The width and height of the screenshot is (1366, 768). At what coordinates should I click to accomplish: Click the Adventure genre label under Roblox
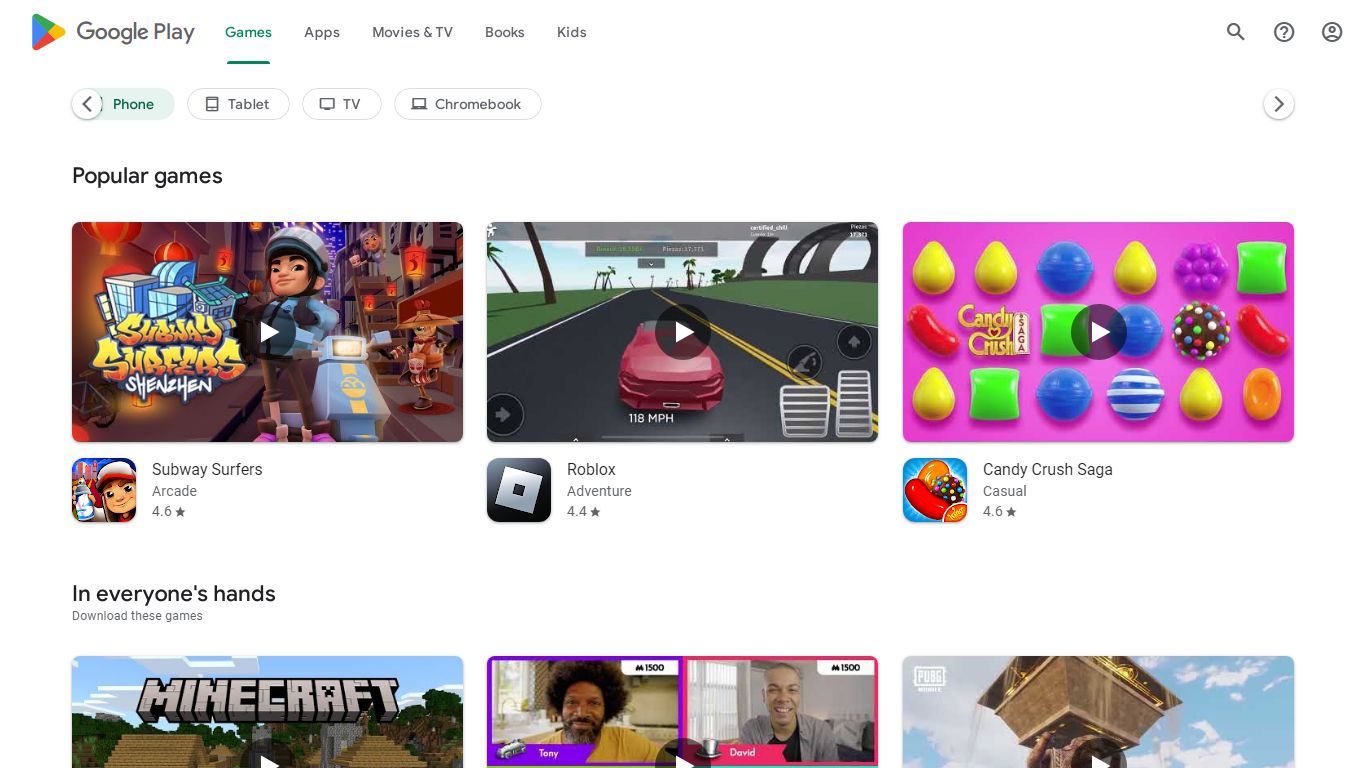pyautogui.click(x=599, y=491)
